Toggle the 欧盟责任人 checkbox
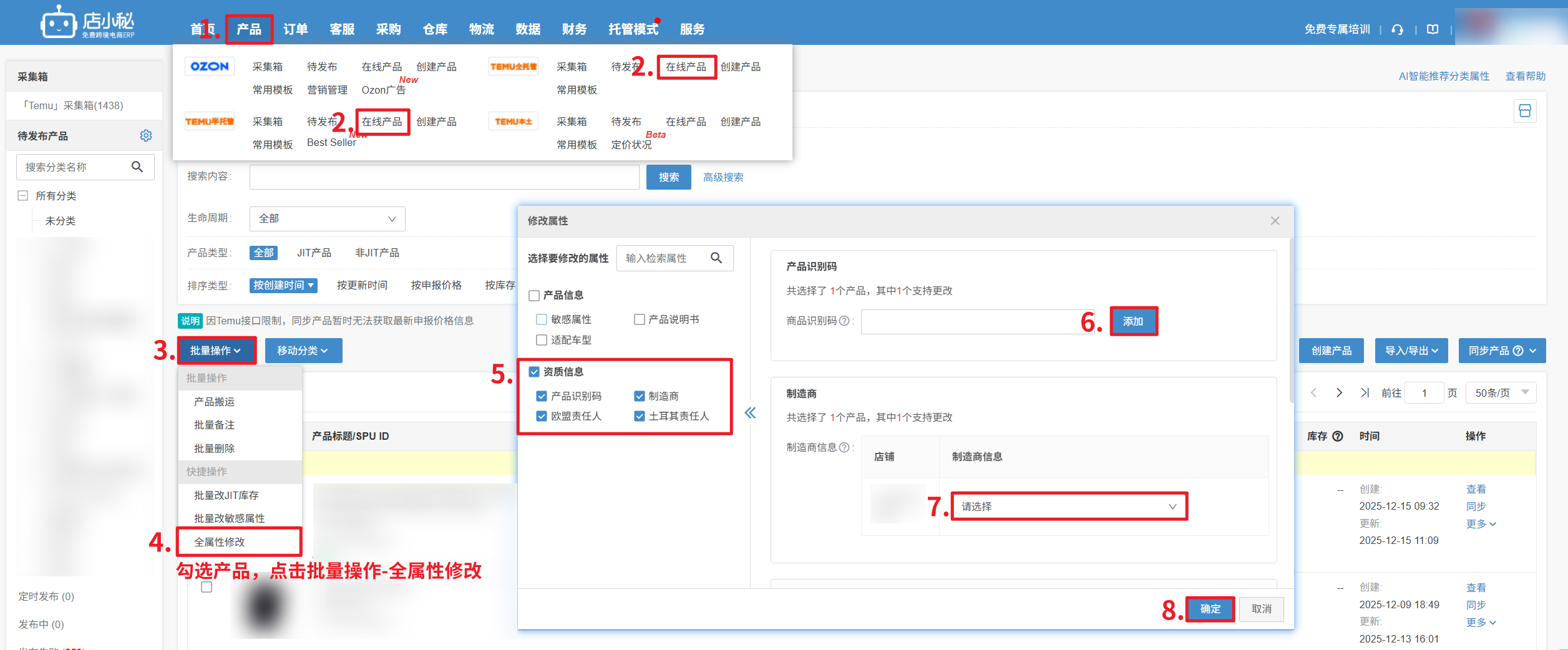 click(542, 416)
